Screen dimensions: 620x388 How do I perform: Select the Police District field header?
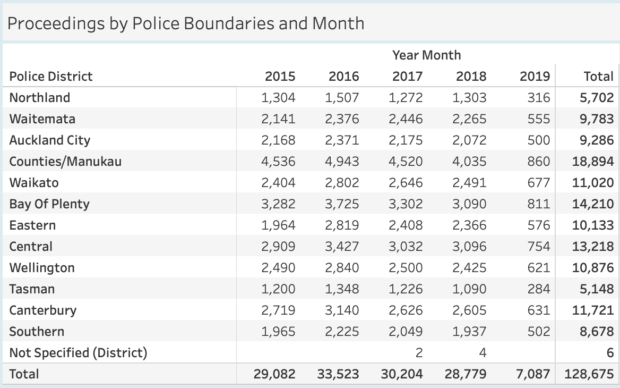[51, 76]
